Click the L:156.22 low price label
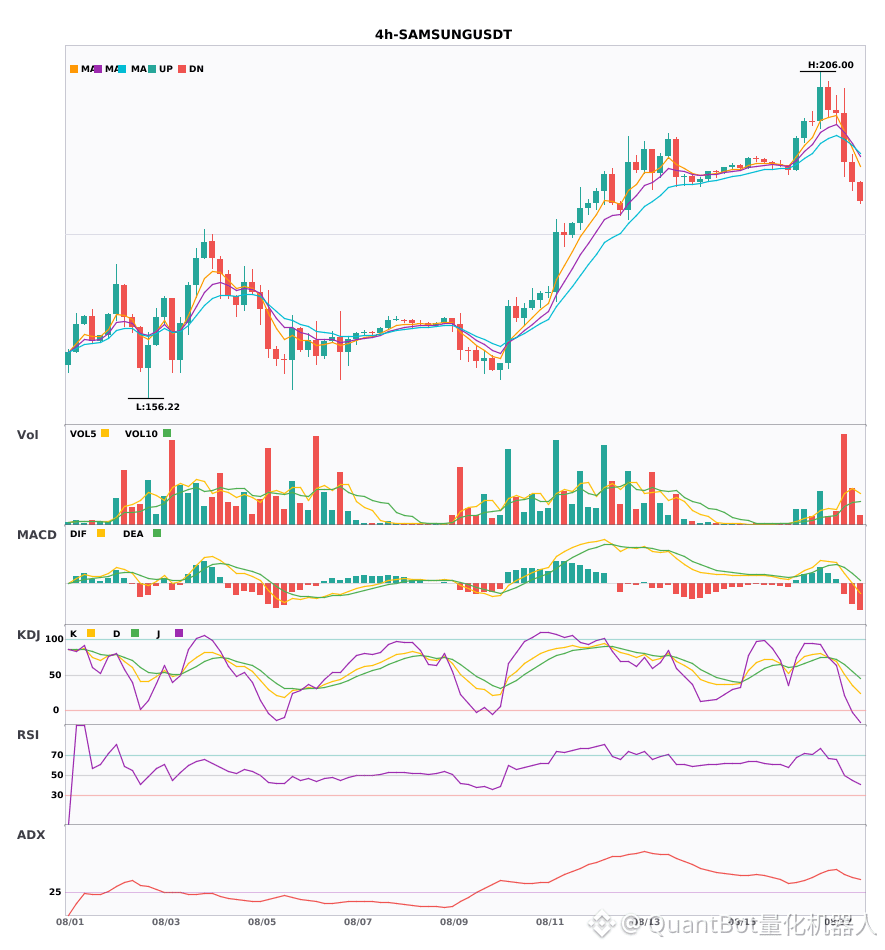Image resolution: width=885 pixels, height=950 pixels. [157, 407]
